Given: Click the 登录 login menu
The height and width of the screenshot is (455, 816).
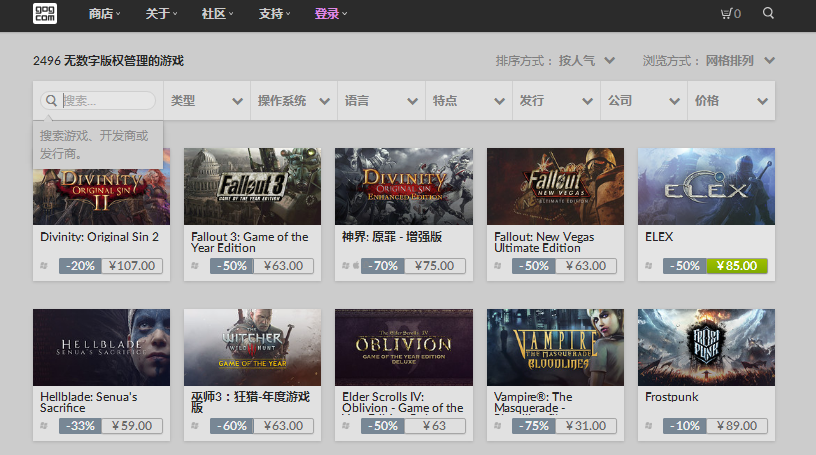Looking at the screenshot, I should [331, 14].
